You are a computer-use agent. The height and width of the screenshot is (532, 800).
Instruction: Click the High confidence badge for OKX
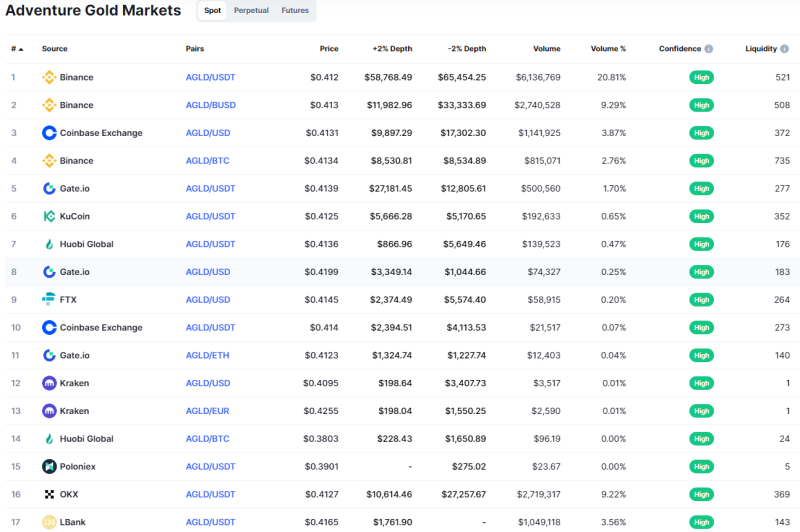701,494
